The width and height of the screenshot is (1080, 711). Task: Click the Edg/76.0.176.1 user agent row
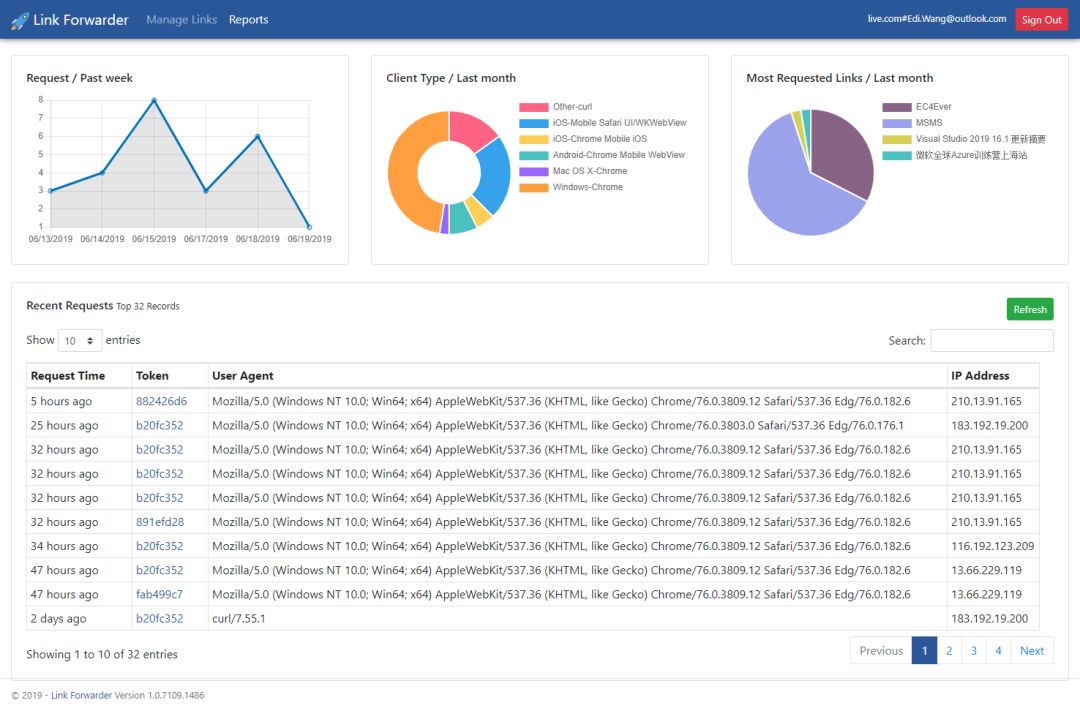click(578, 425)
